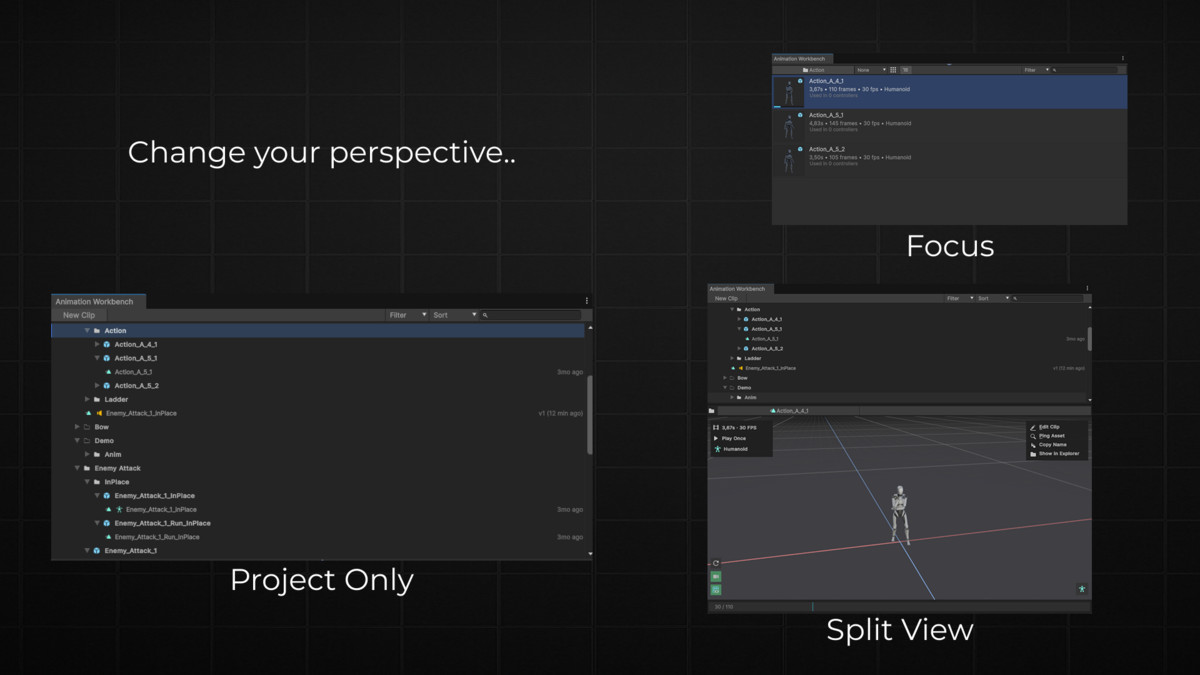
Task: Toggle the teal humanoid icon bottom-right of viewport
Action: 1082,590
